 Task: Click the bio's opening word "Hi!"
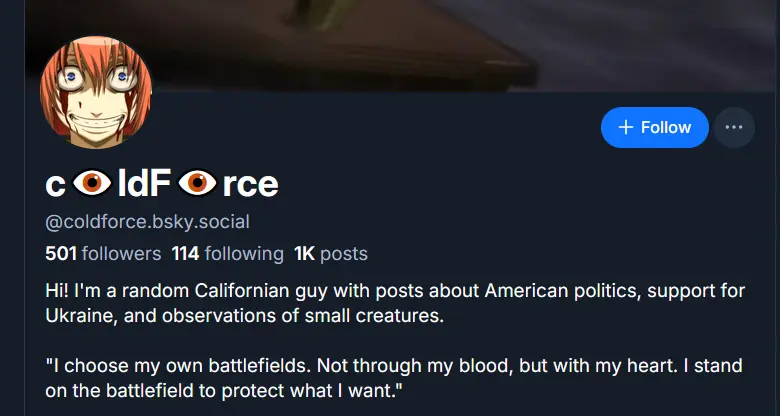[58, 291]
